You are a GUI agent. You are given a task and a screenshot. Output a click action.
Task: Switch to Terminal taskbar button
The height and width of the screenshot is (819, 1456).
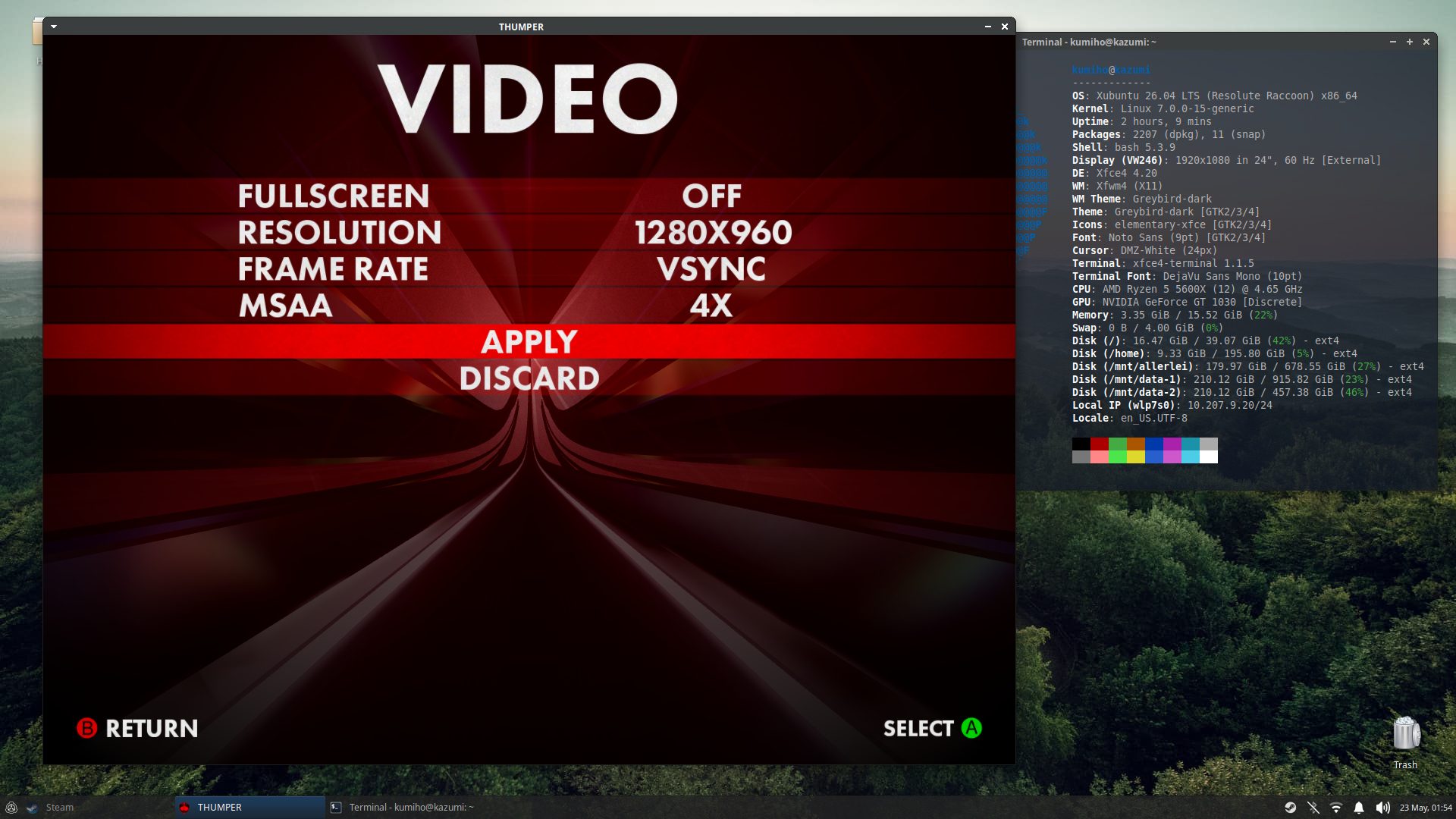402,808
